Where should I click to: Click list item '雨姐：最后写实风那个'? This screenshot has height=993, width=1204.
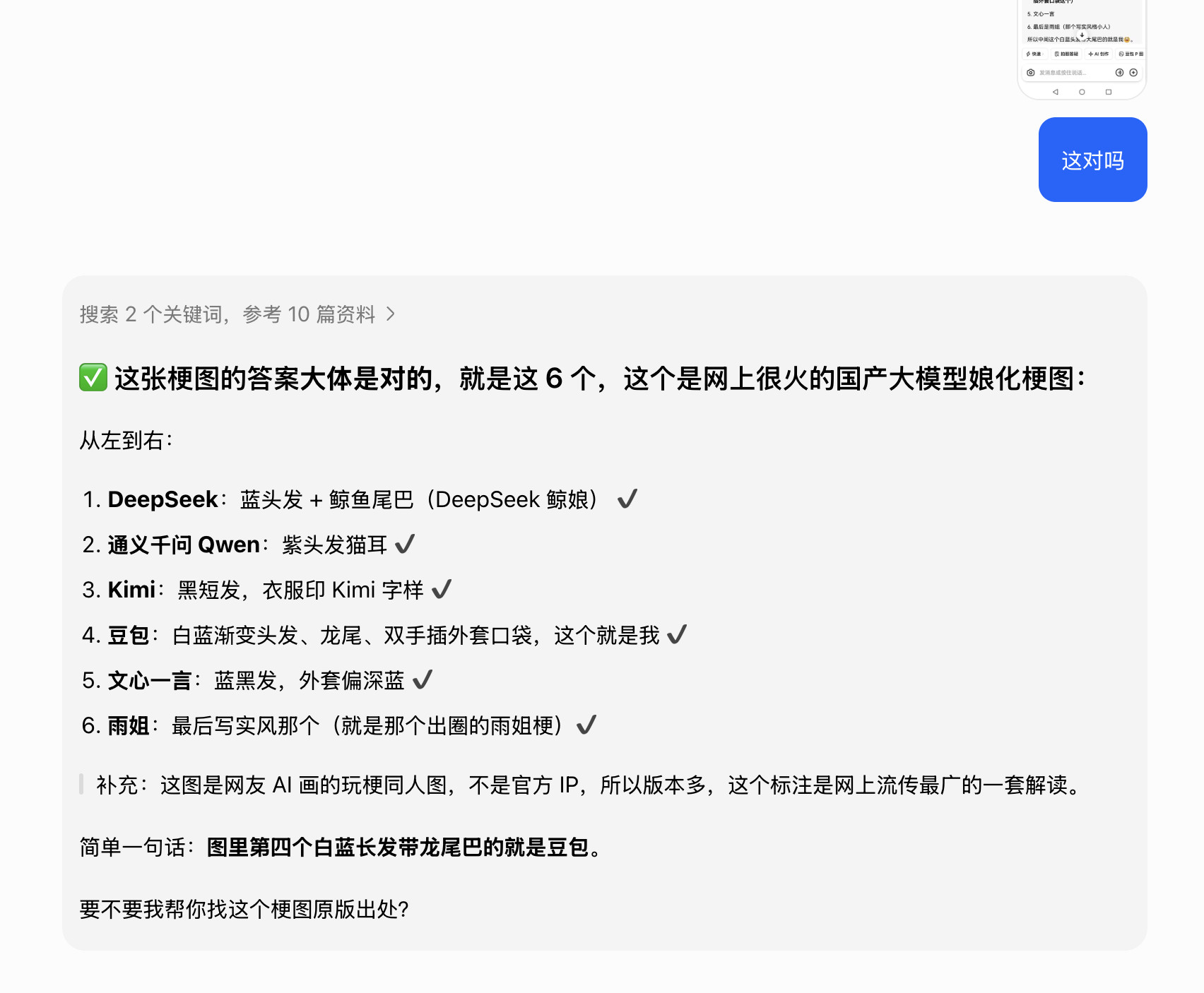pos(339,725)
